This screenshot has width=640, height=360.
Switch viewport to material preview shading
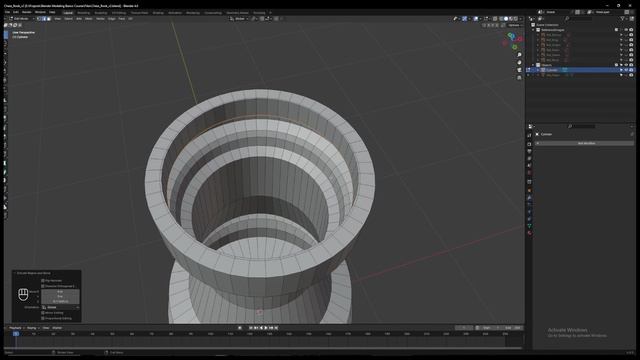(511, 19)
